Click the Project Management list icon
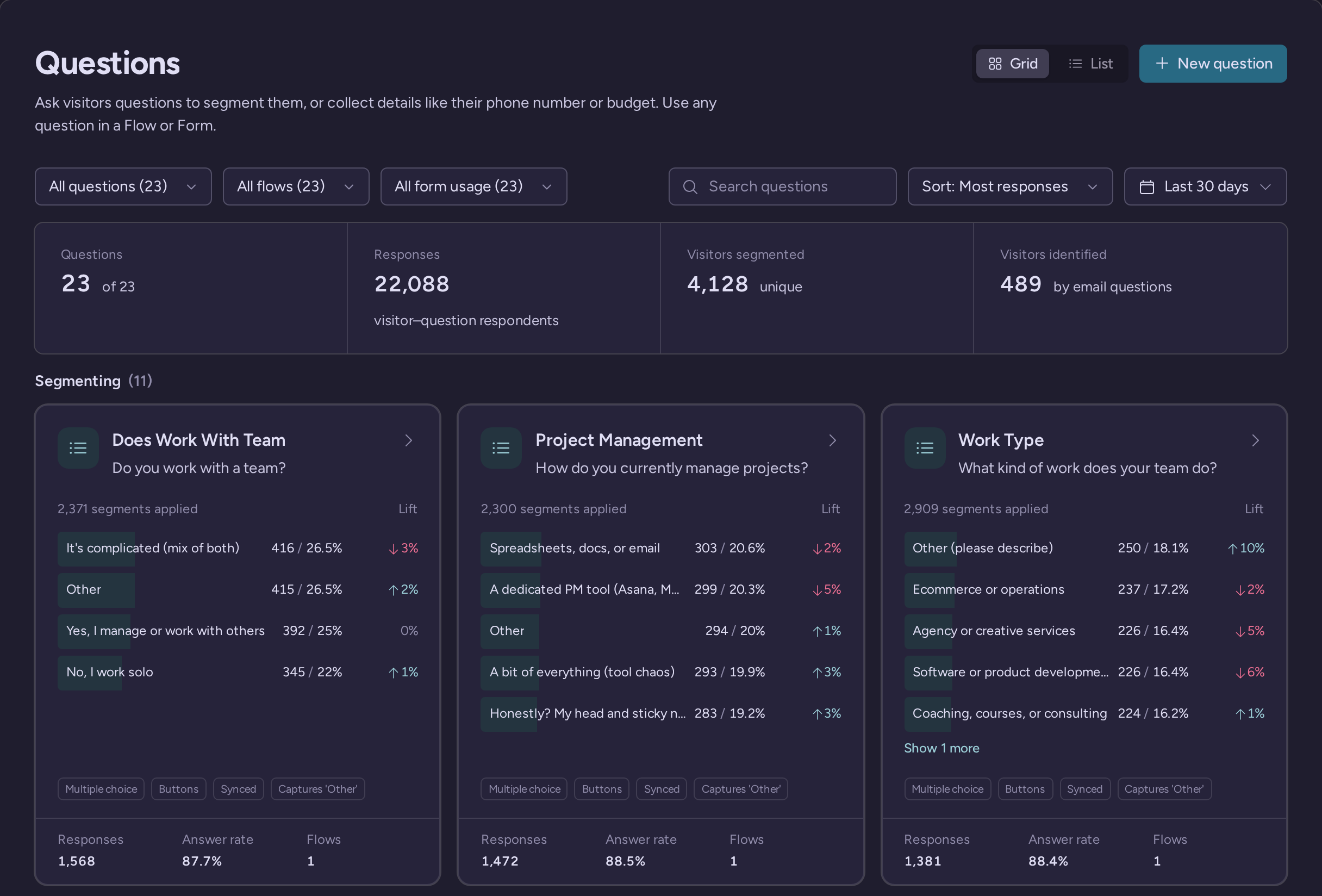The image size is (1322, 896). click(x=501, y=449)
